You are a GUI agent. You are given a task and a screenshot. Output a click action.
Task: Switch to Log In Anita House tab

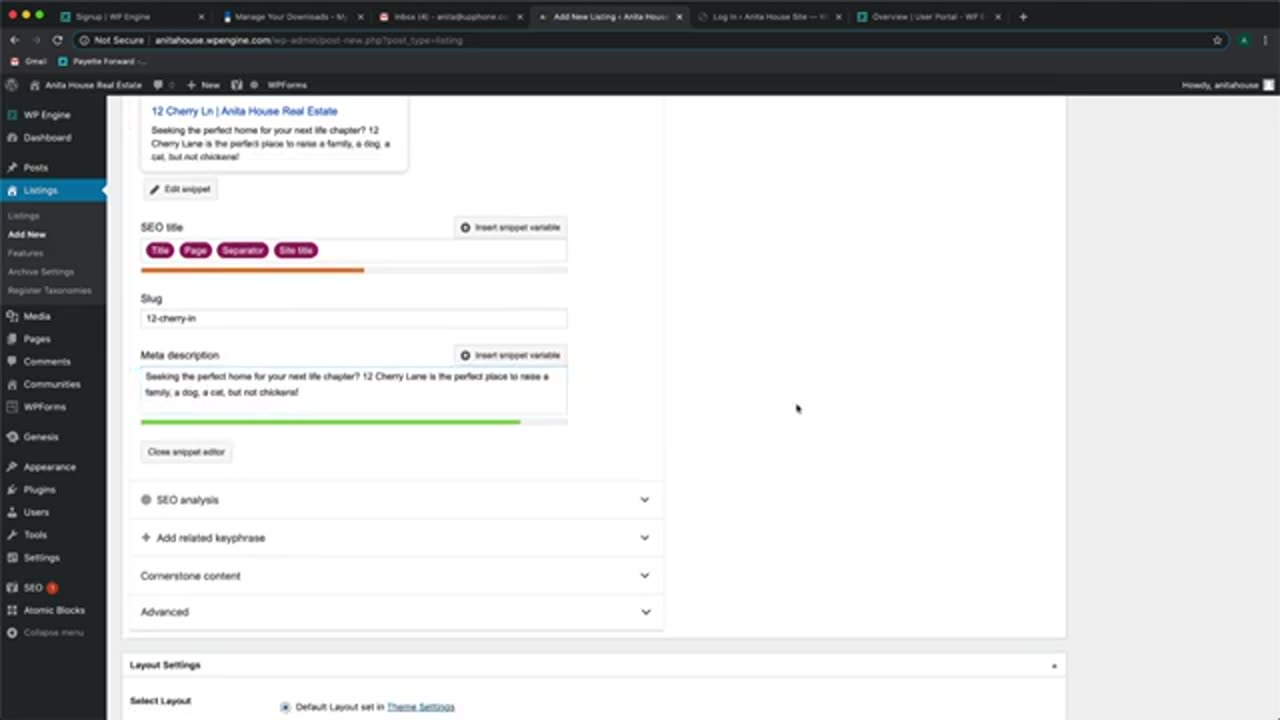[x=770, y=16]
